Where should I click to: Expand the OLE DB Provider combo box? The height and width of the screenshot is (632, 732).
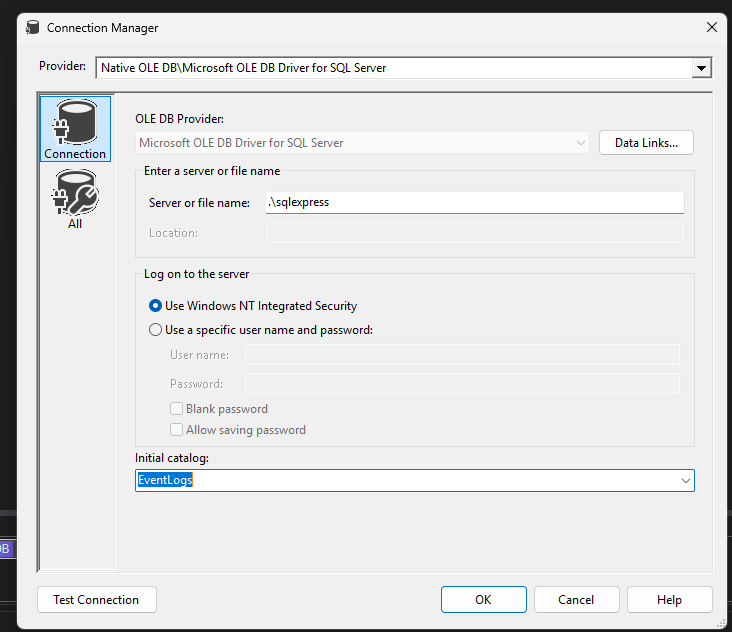pyautogui.click(x=581, y=143)
